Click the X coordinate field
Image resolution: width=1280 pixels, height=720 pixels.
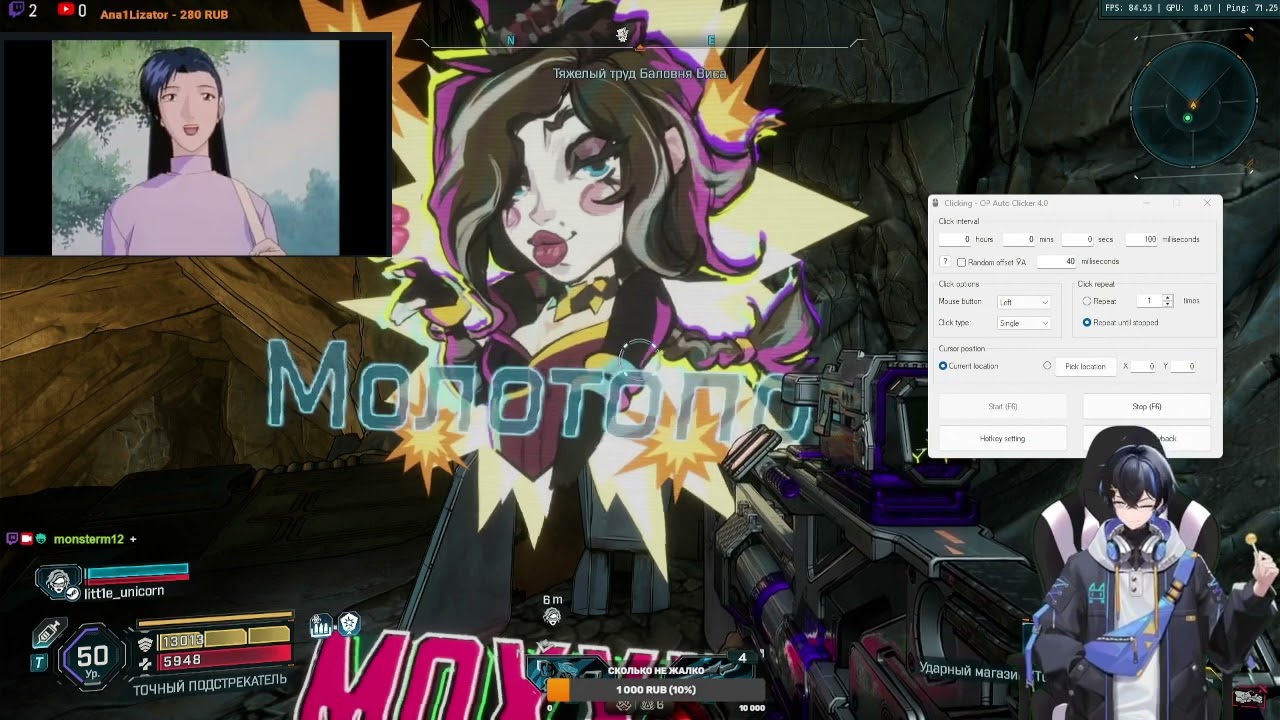point(1145,366)
